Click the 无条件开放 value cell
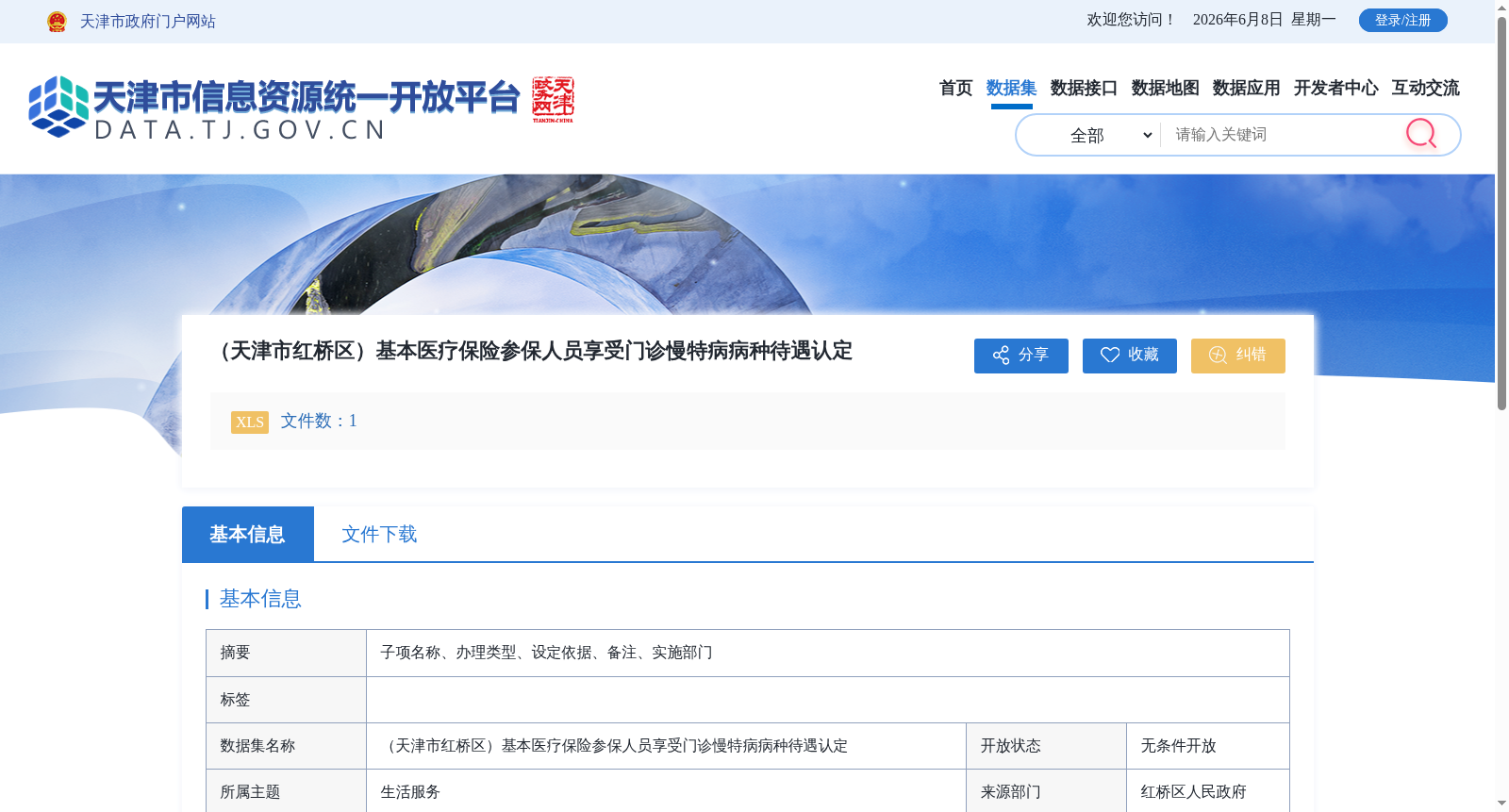This screenshot has width=1509, height=812. coord(1208,746)
